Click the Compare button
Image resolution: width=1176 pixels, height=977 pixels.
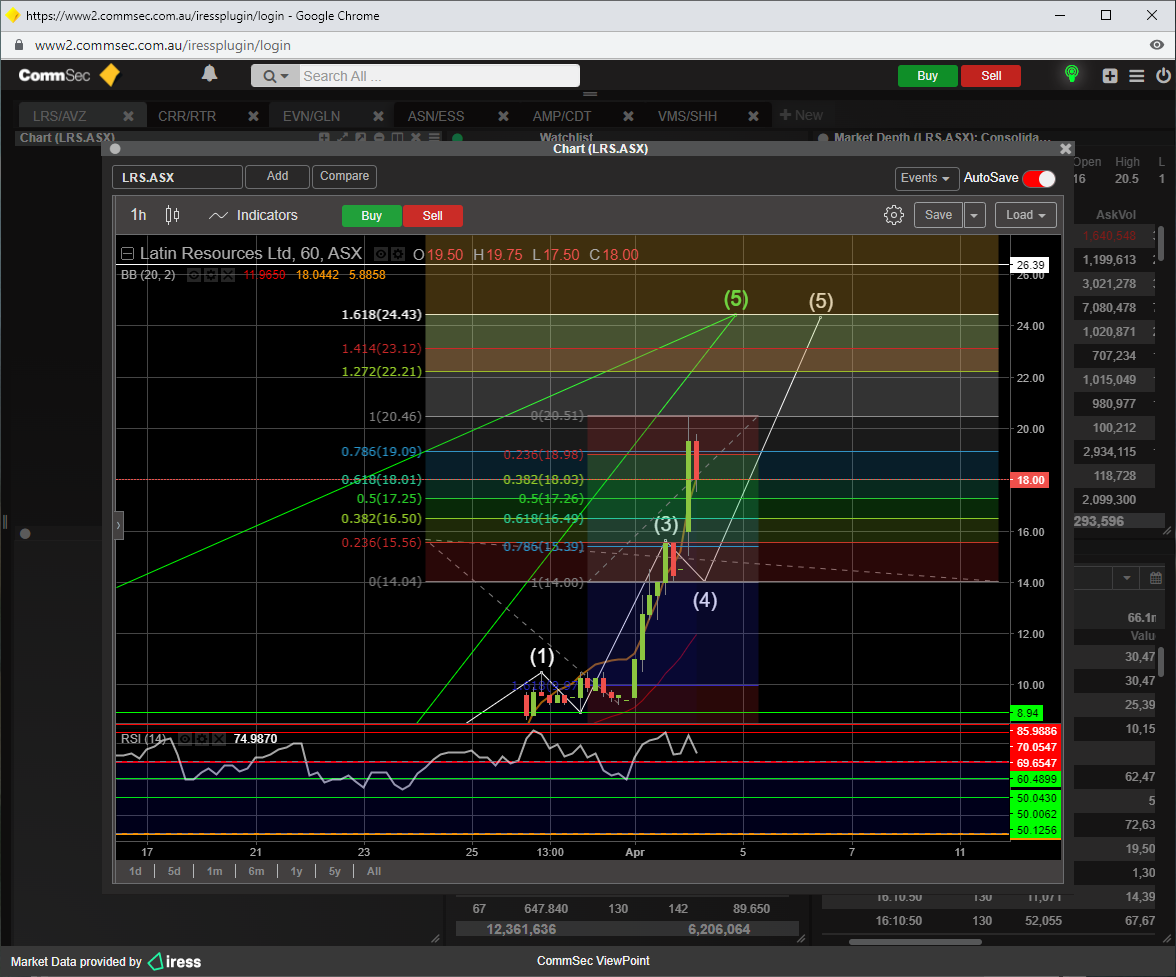pos(344,176)
